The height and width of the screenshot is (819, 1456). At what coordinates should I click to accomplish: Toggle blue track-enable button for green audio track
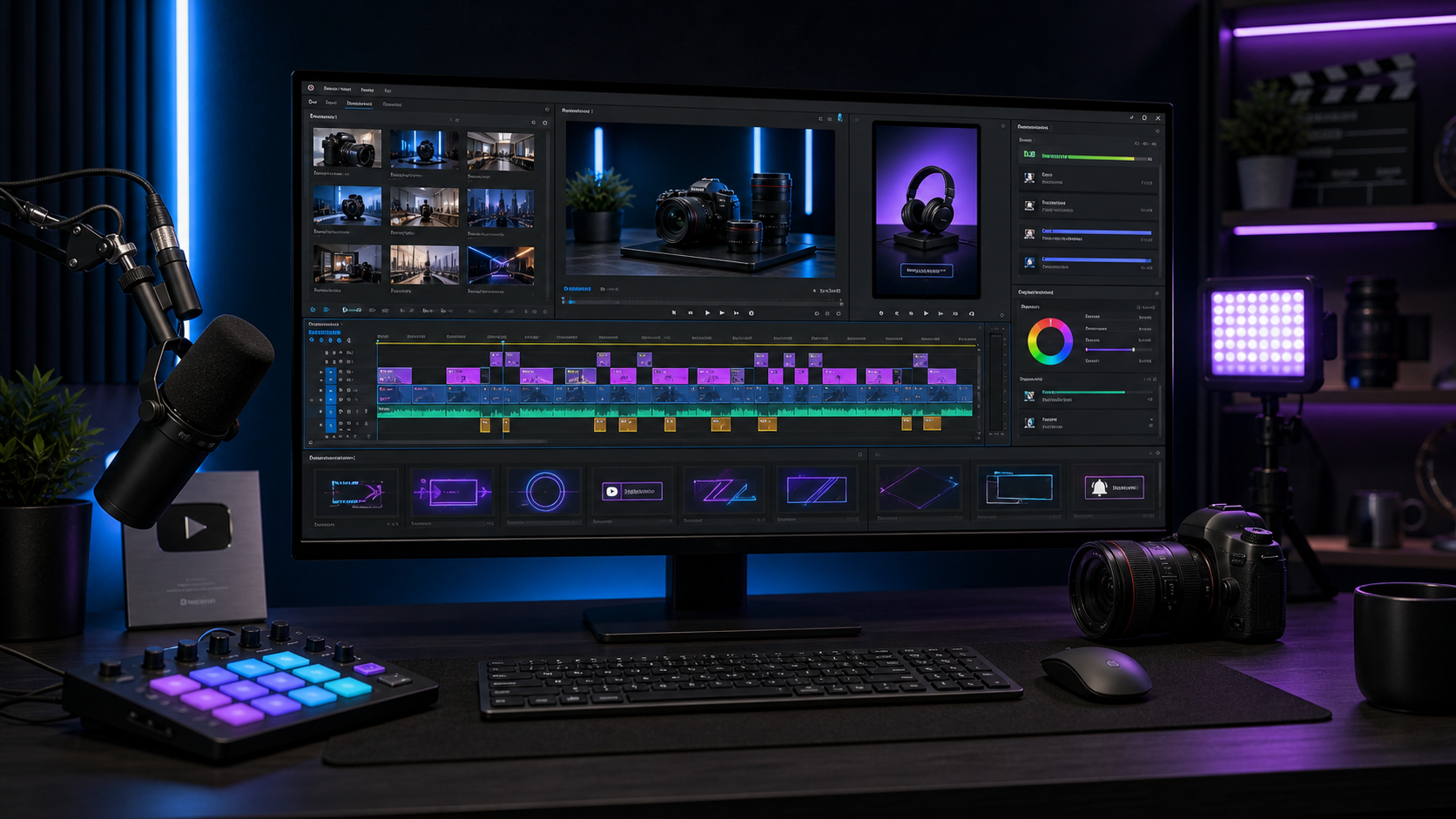[x=331, y=412]
